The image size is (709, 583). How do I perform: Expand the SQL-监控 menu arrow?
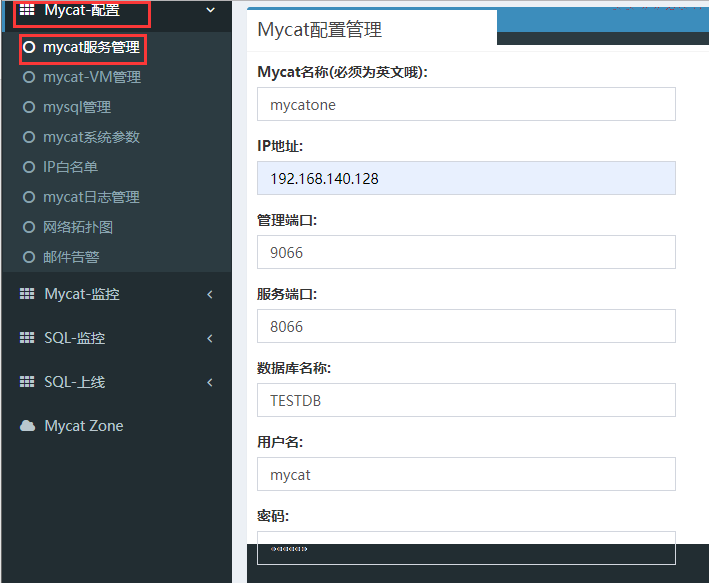210,338
